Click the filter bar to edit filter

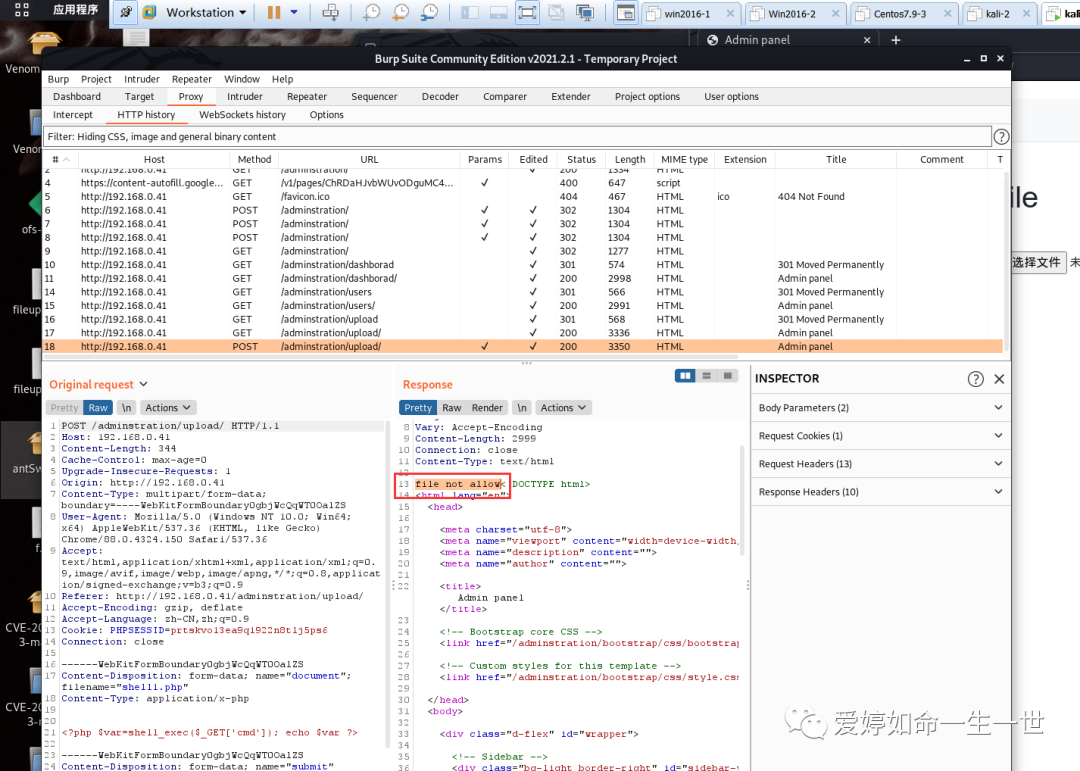click(x=517, y=136)
